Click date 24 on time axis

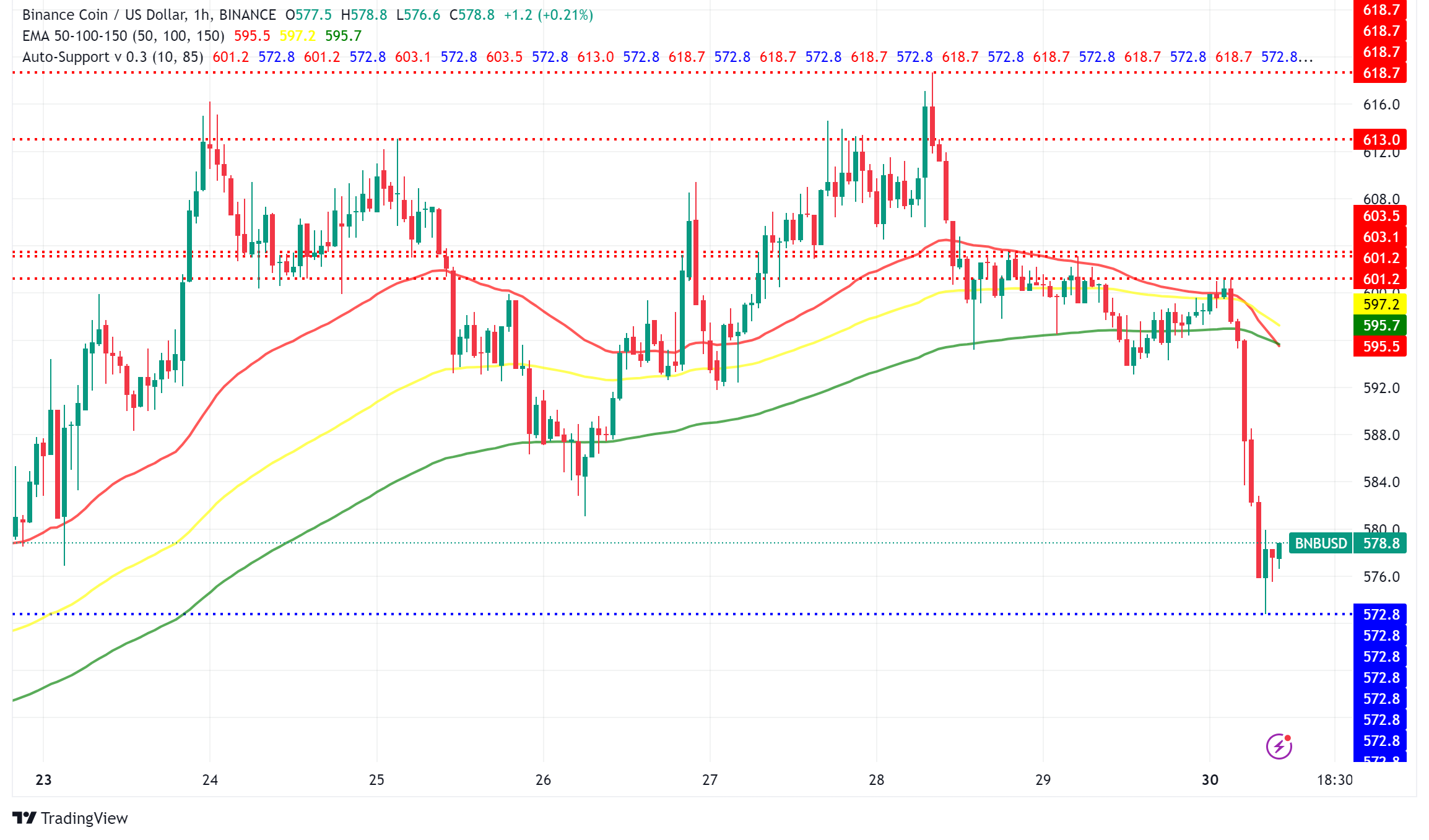[x=210, y=780]
